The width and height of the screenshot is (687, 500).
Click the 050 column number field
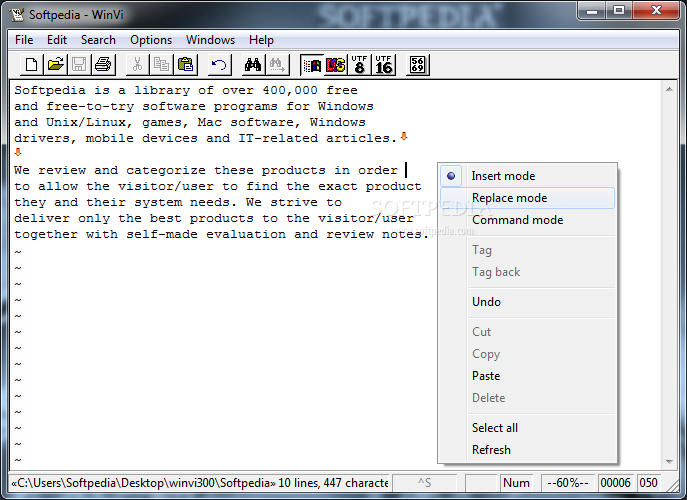coord(648,483)
